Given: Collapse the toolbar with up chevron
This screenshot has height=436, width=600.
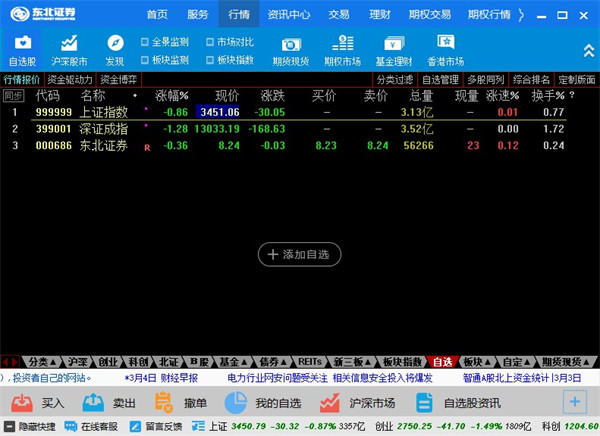Looking at the screenshot, I should [x=588, y=50].
